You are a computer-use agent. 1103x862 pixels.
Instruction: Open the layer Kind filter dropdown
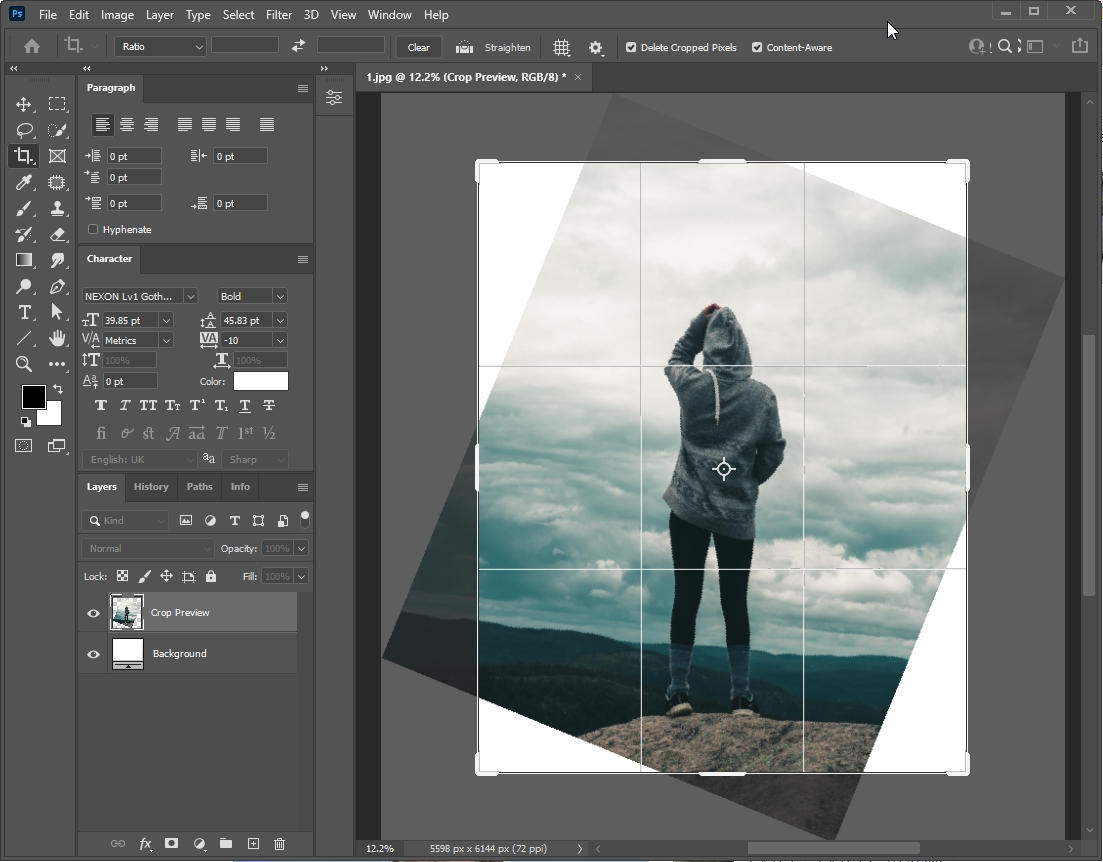click(125, 521)
